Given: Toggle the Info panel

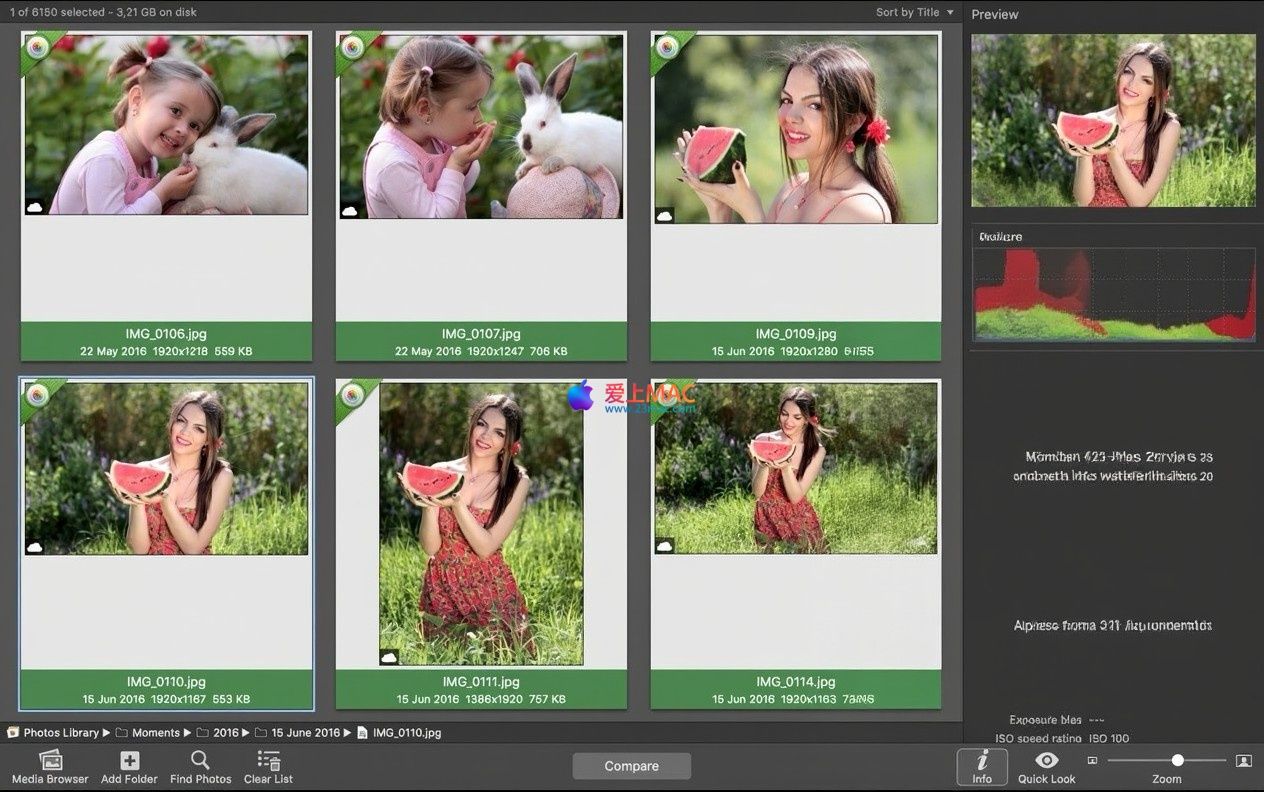Looking at the screenshot, I should pos(982,767).
